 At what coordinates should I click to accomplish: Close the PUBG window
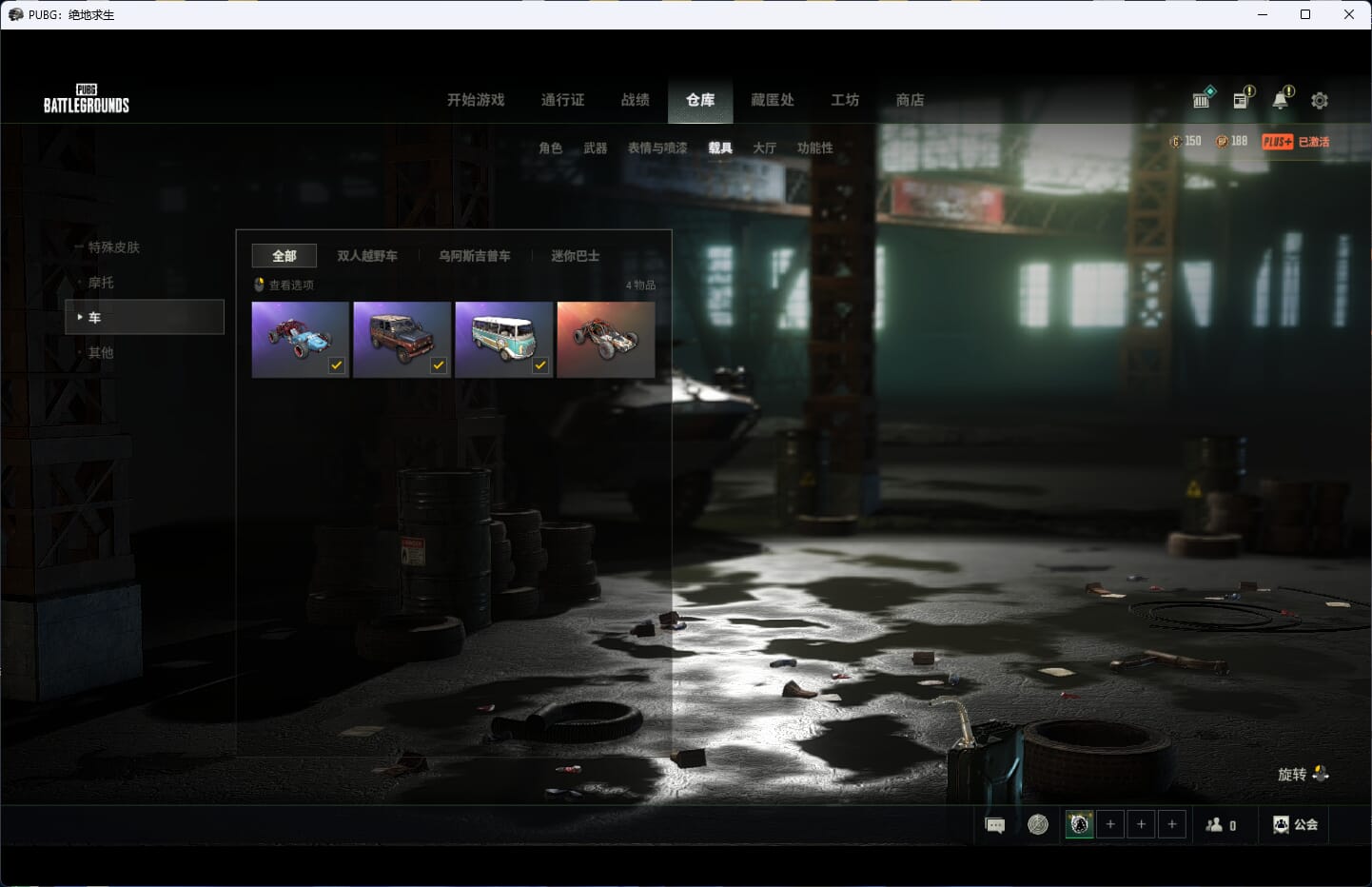coord(1349,14)
